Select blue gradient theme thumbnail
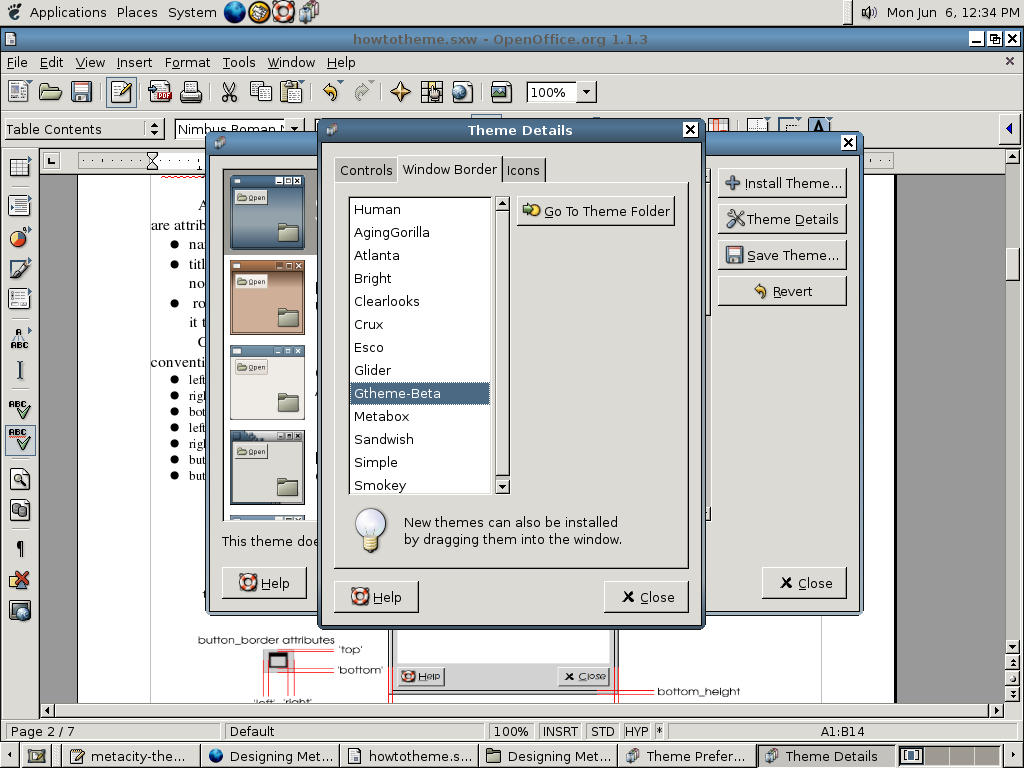This screenshot has height=768, width=1024. pos(268,212)
